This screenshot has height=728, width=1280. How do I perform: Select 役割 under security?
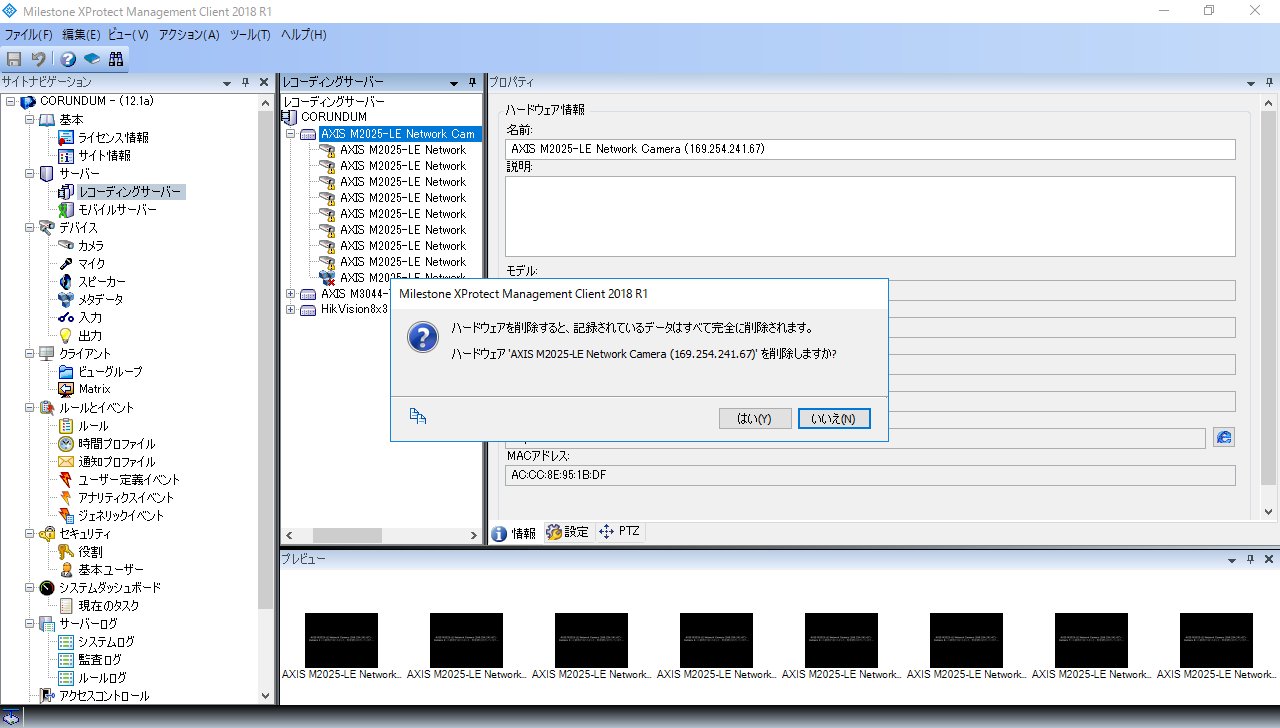pos(90,552)
